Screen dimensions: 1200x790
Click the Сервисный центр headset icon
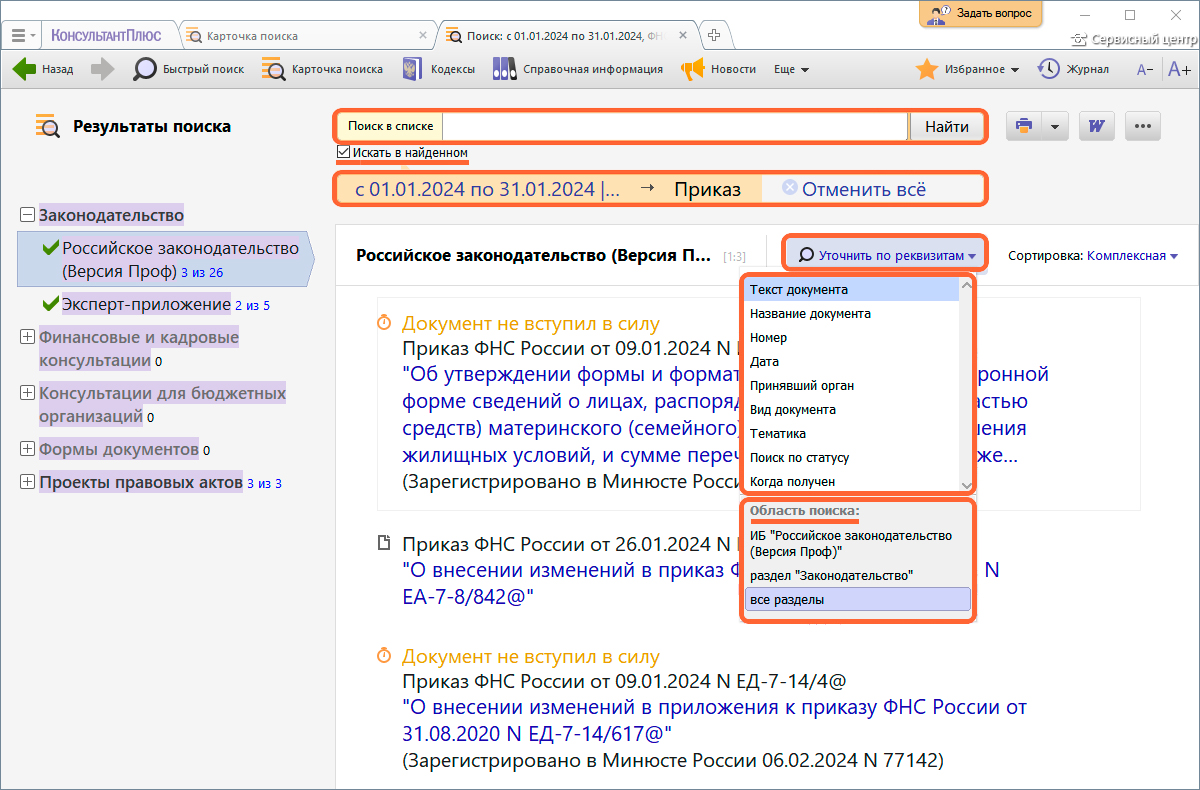coord(1078,40)
